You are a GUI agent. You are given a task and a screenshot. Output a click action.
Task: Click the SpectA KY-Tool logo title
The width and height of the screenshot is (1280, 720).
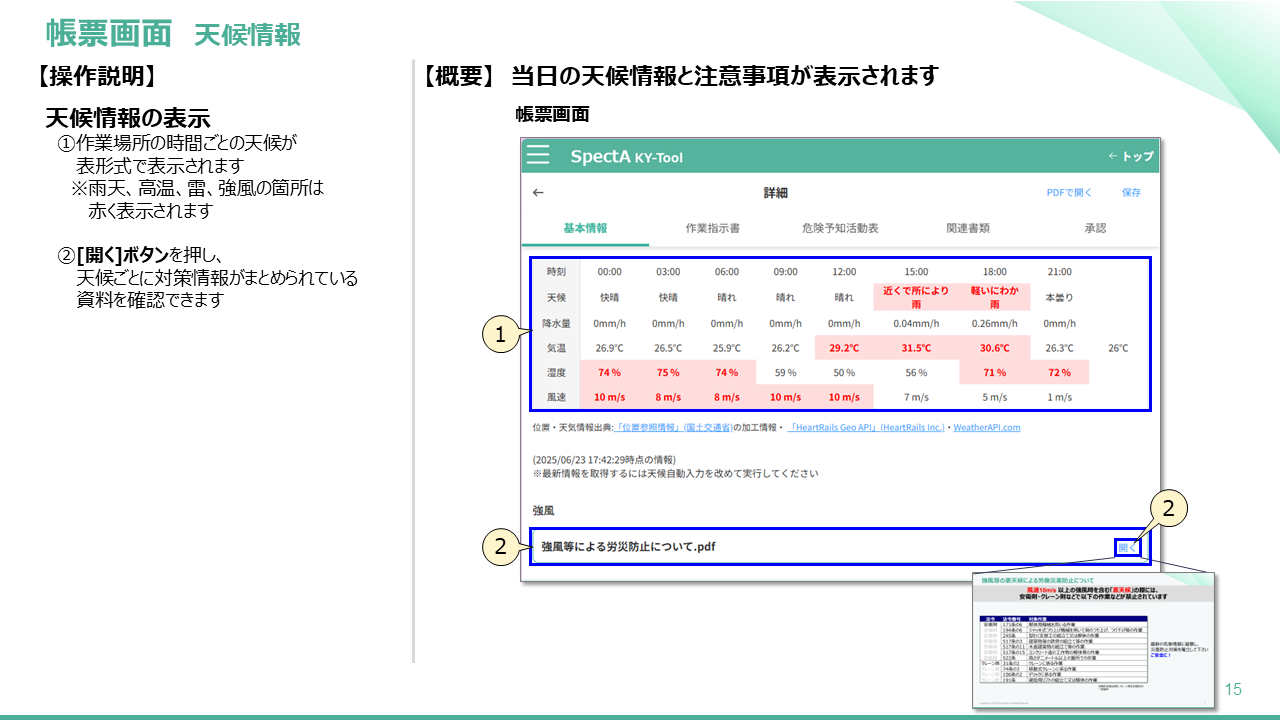[x=626, y=156]
